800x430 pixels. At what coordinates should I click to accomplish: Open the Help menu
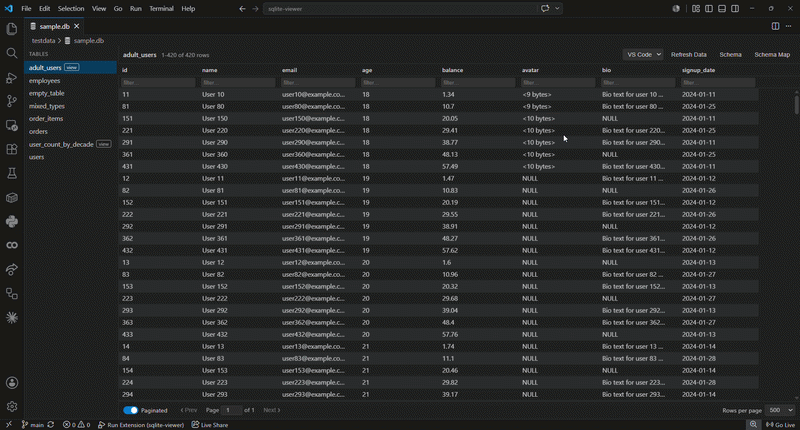pyautogui.click(x=188, y=9)
